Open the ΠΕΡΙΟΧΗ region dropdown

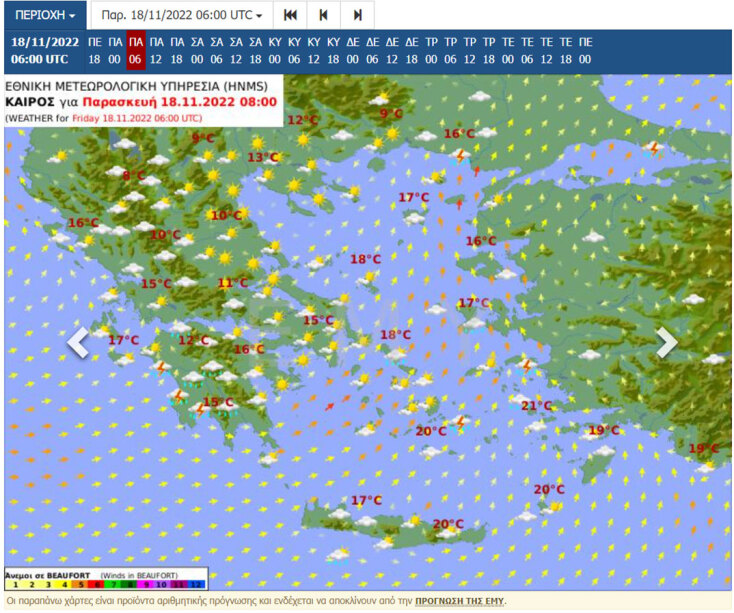click(x=45, y=16)
